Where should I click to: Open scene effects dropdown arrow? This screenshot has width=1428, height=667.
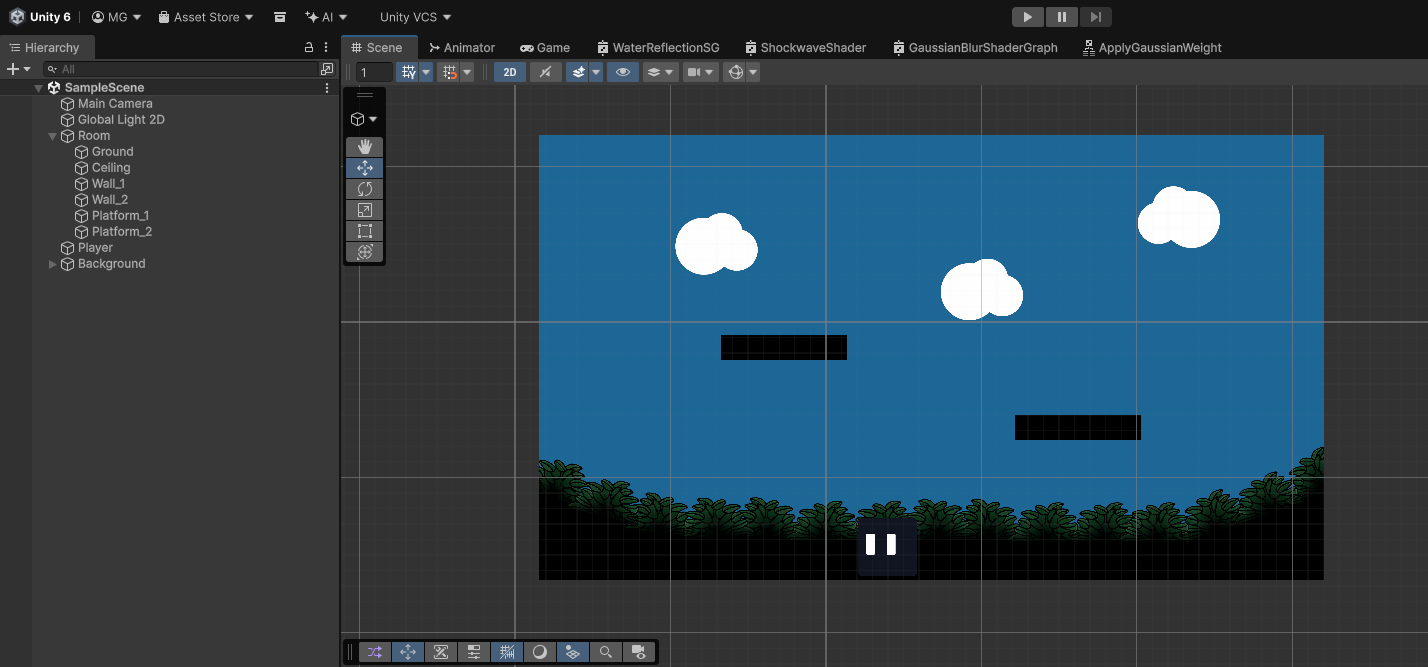[596, 72]
